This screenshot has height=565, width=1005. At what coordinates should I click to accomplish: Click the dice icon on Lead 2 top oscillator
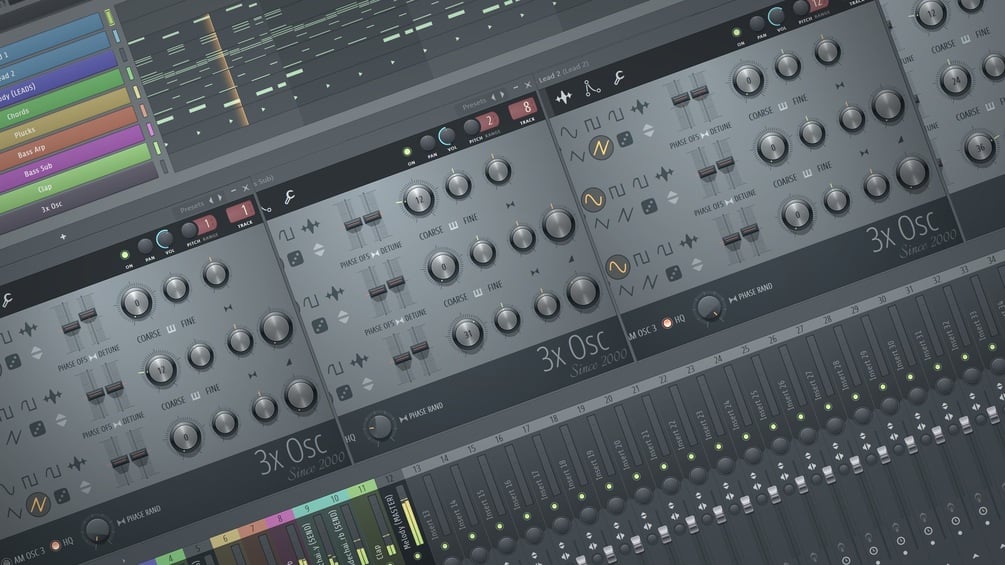click(x=625, y=138)
